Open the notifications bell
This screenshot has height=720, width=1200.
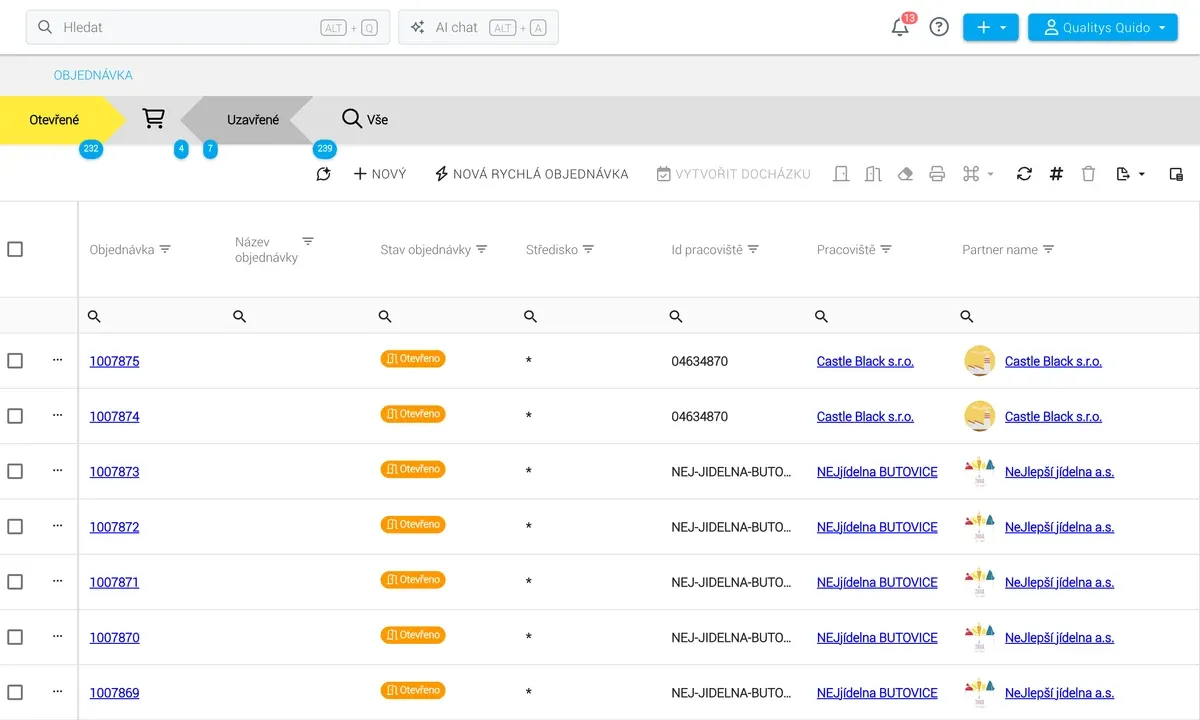pos(900,27)
